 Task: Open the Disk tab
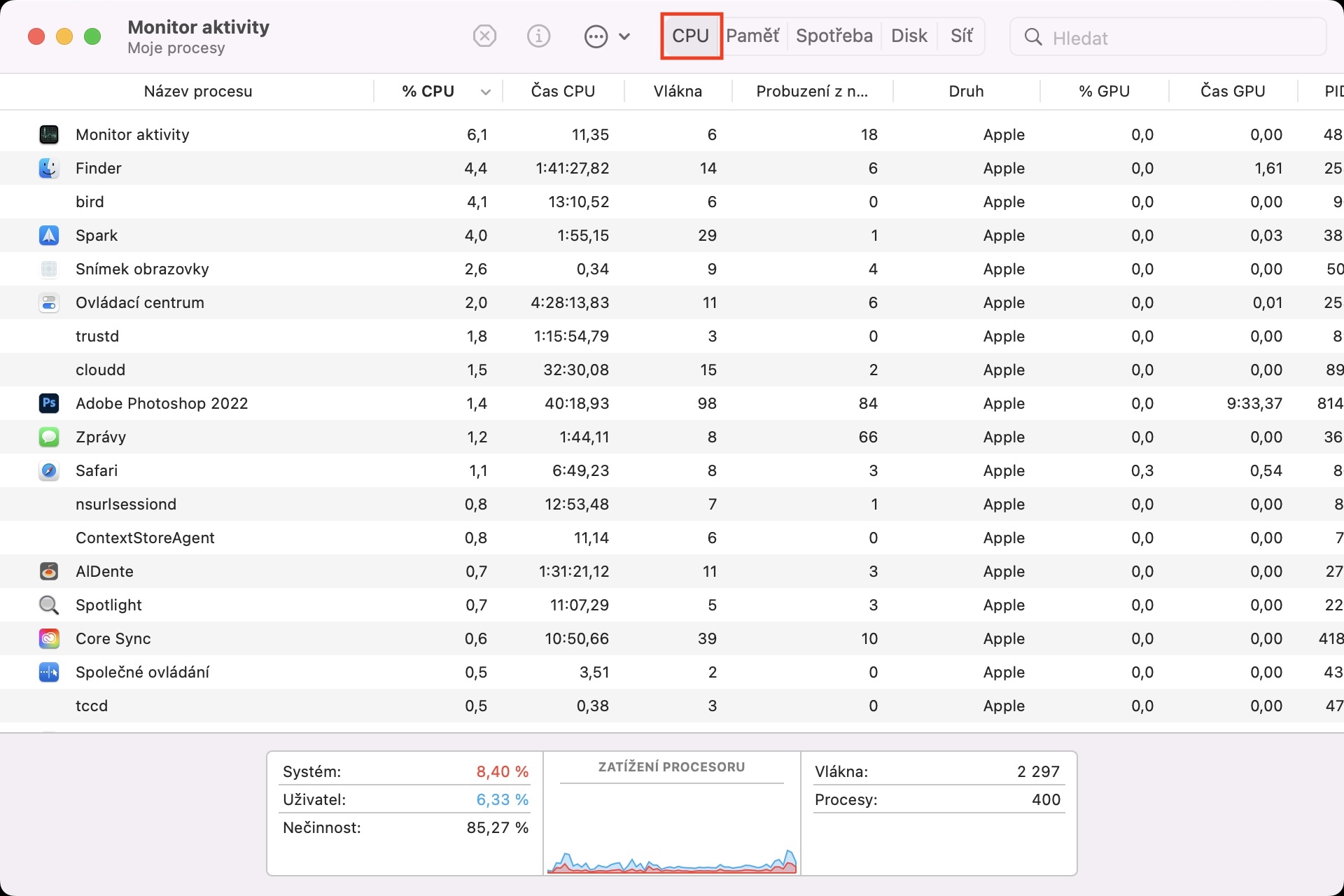tap(909, 36)
